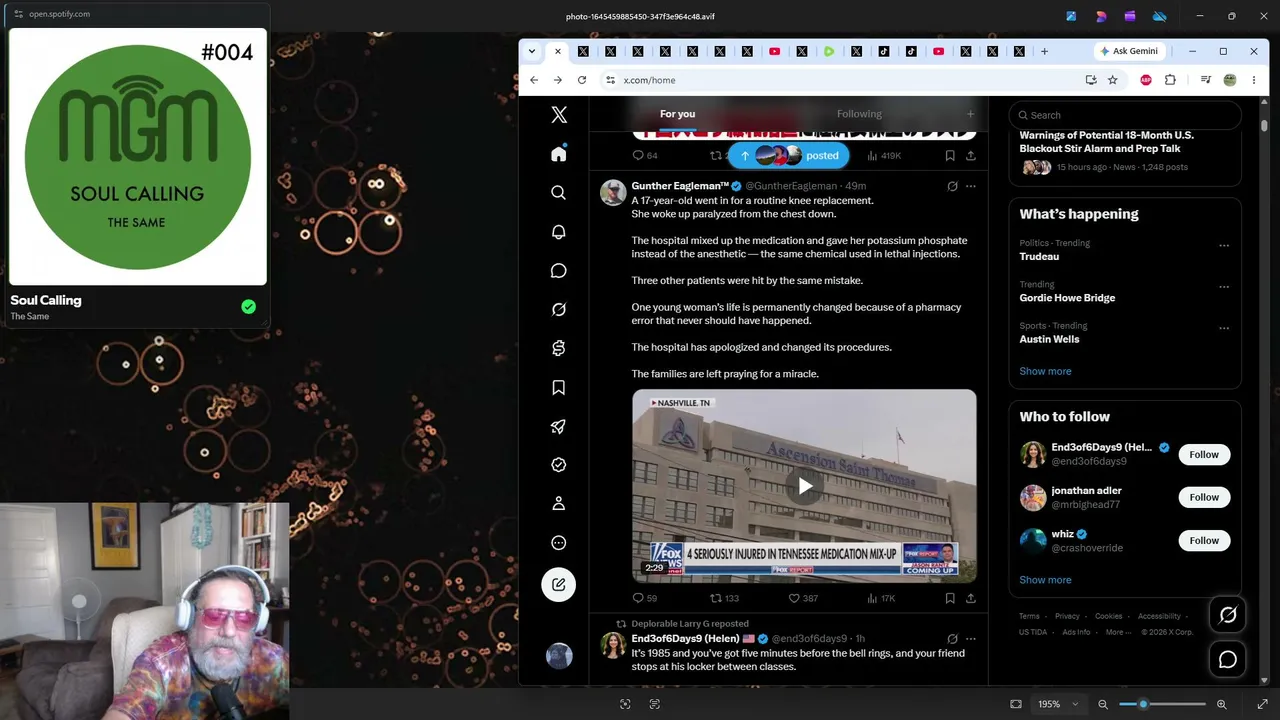Image resolution: width=1280 pixels, height=720 pixels.
Task: Open Chrome media controls icon
Action: click(x=1206, y=80)
